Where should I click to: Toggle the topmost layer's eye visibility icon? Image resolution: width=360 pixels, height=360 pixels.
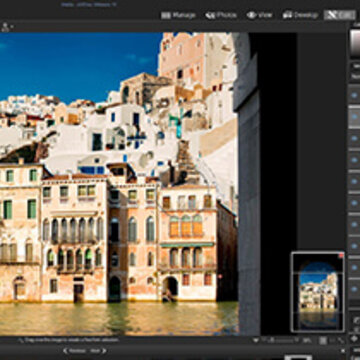click(x=354, y=95)
